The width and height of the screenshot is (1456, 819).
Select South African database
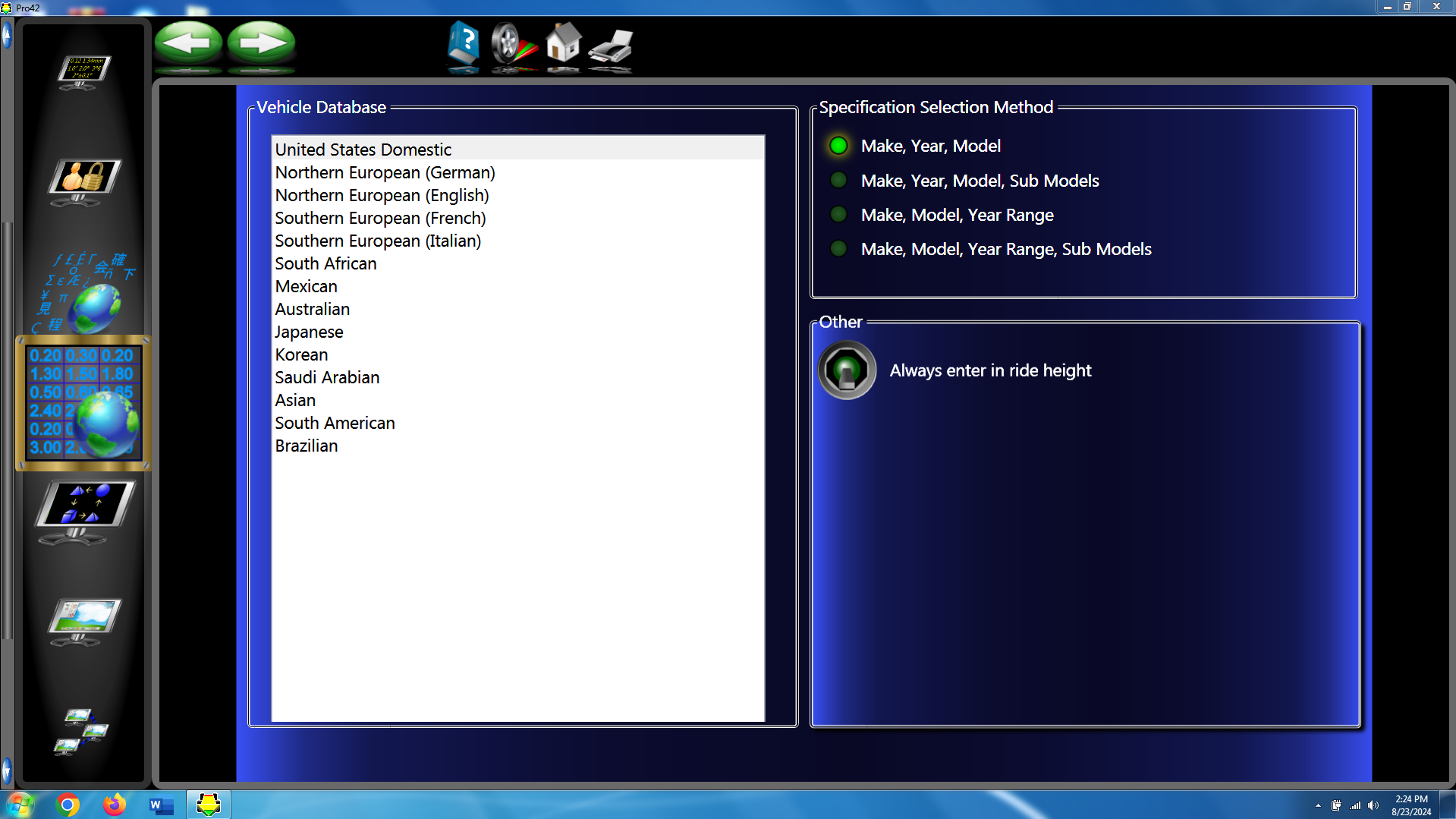pos(517,263)
